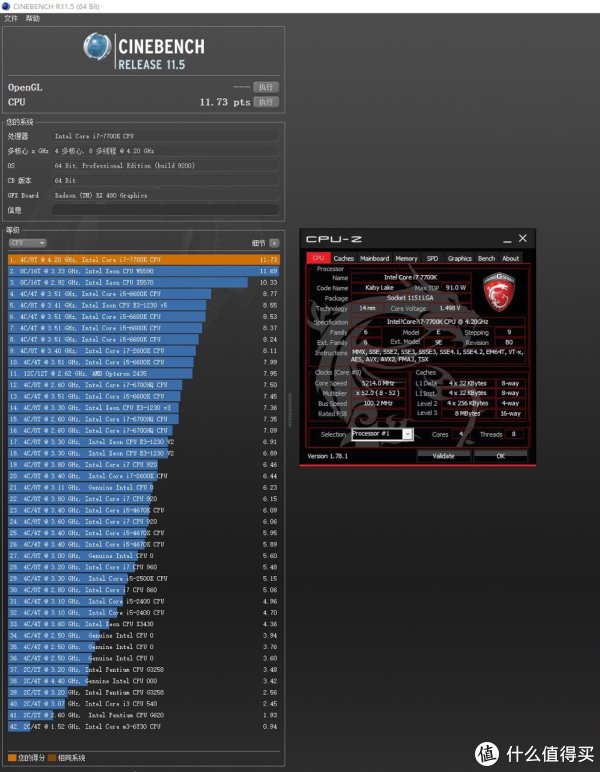Click the Cinebench logo sphere icon
The image size is (600, 772).
(x=97, y=46)
